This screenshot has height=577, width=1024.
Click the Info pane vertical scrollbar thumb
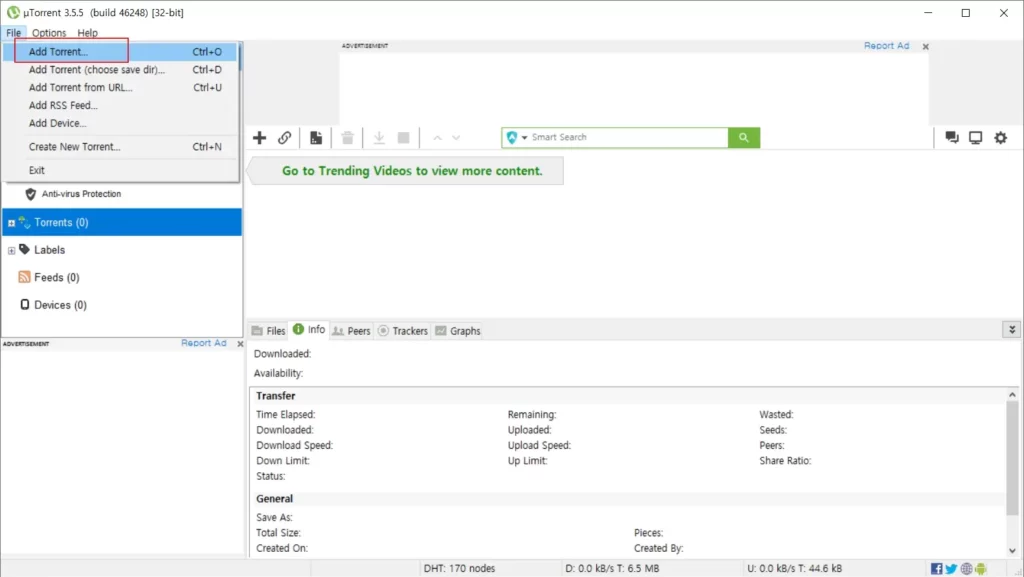point(1012,458)
